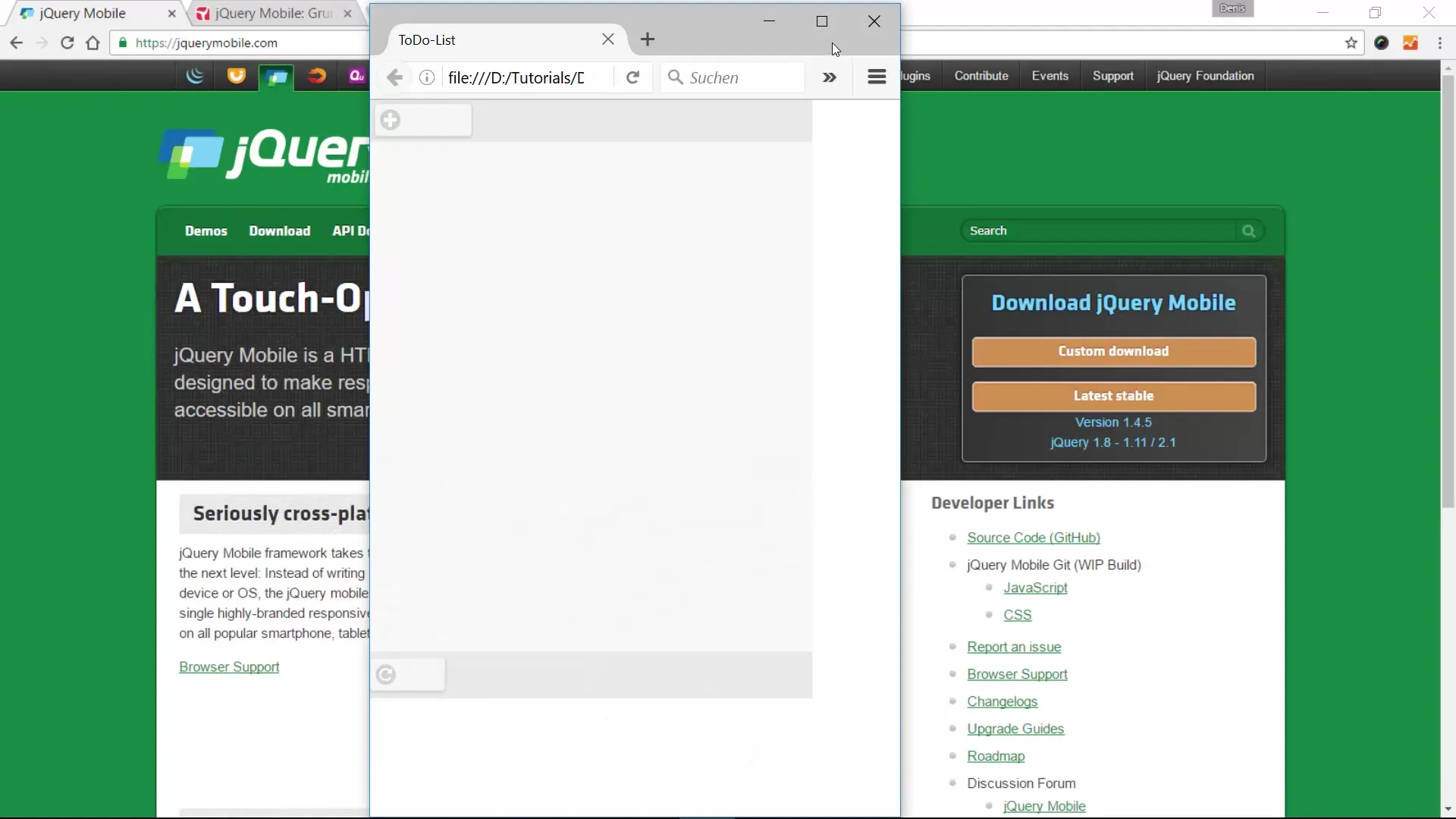Viewport: 1456px width, 819px height.
Task: Open the Changelogs link
Action: (x=1003, y=701)
